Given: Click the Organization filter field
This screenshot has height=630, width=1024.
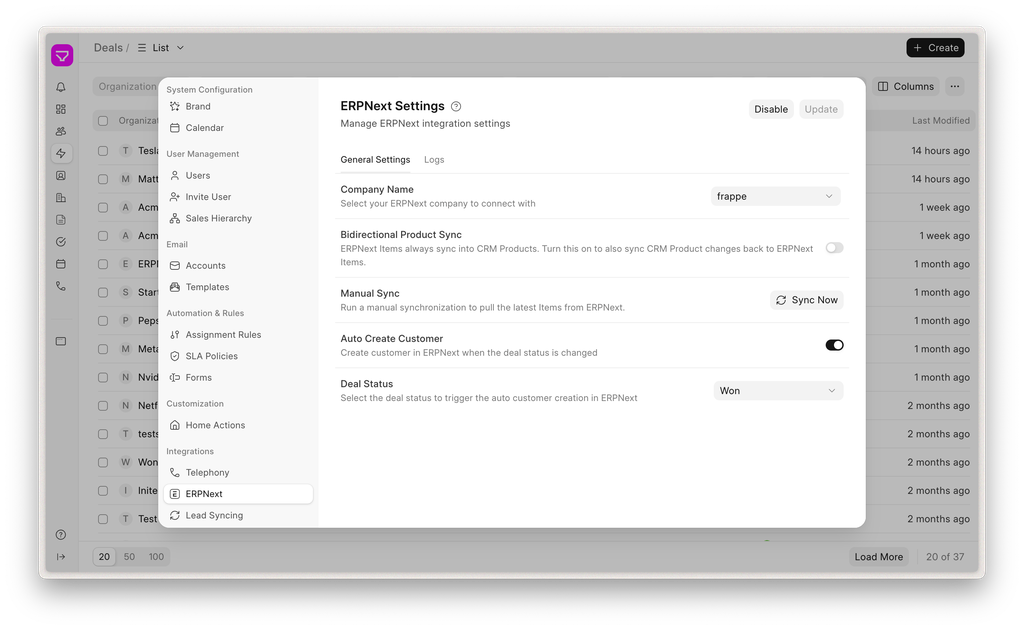Looking at the screenshot, I should click(x=127, y=86).
